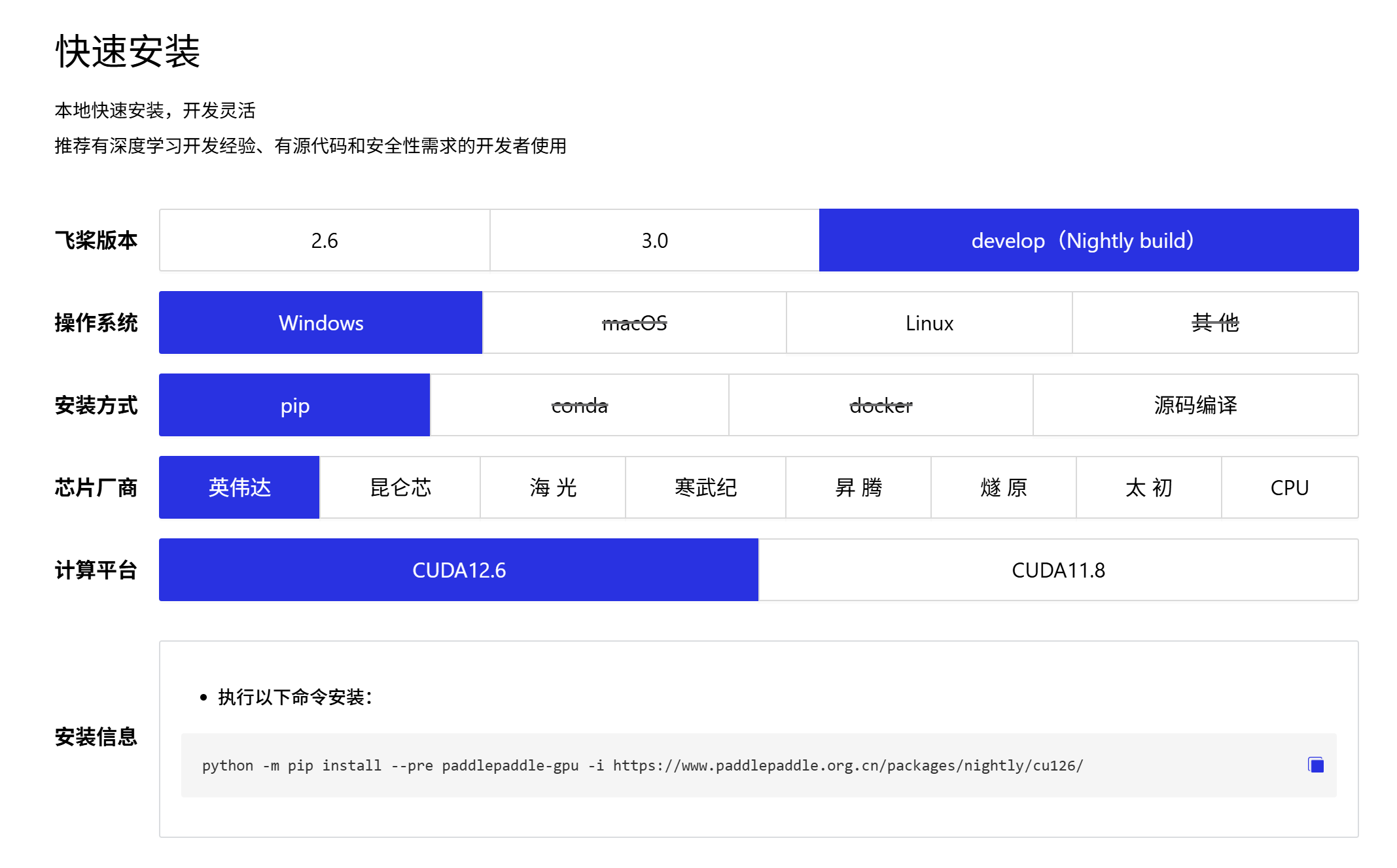Select 海光 chip vendor

coord(553,487)
